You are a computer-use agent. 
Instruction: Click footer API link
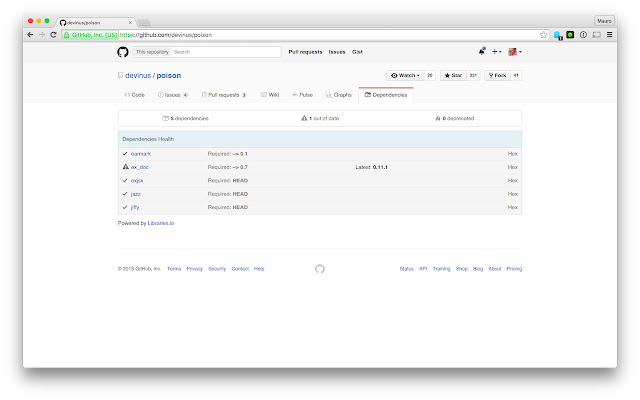(x=423, y=269)
